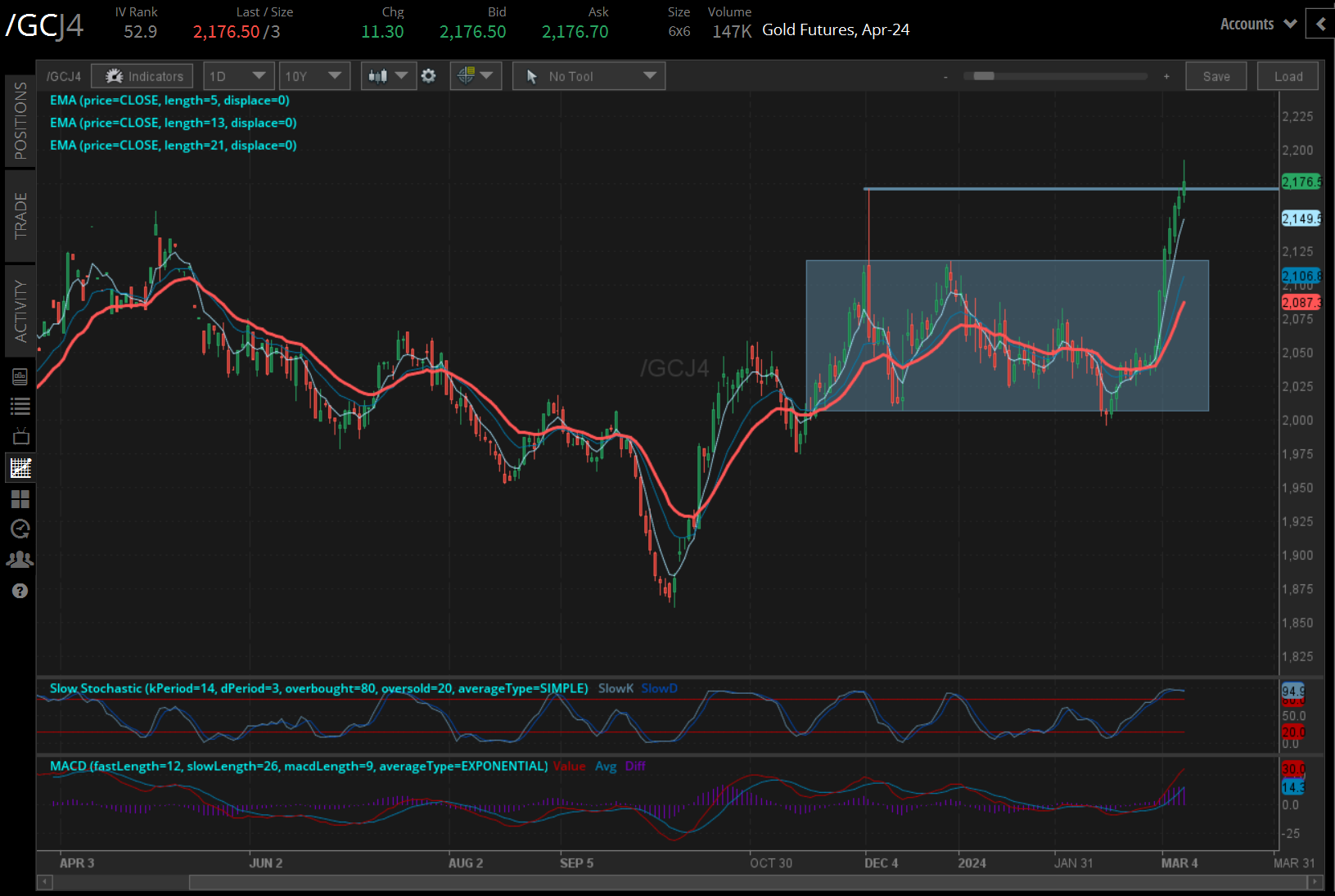Open the community people icon
The image size is (1335, 896).
[20, 560]
